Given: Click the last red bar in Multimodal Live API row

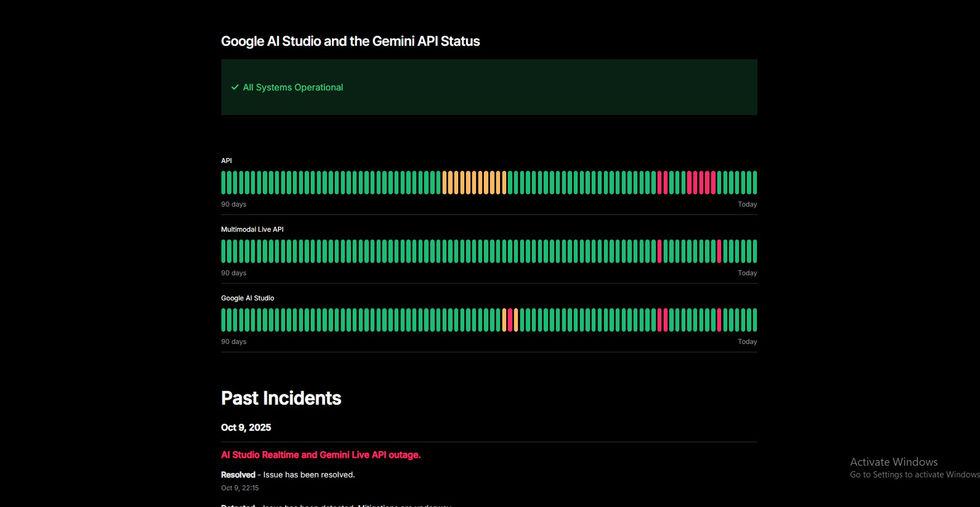Looking at the screenshot, I should tap(718, 251).
